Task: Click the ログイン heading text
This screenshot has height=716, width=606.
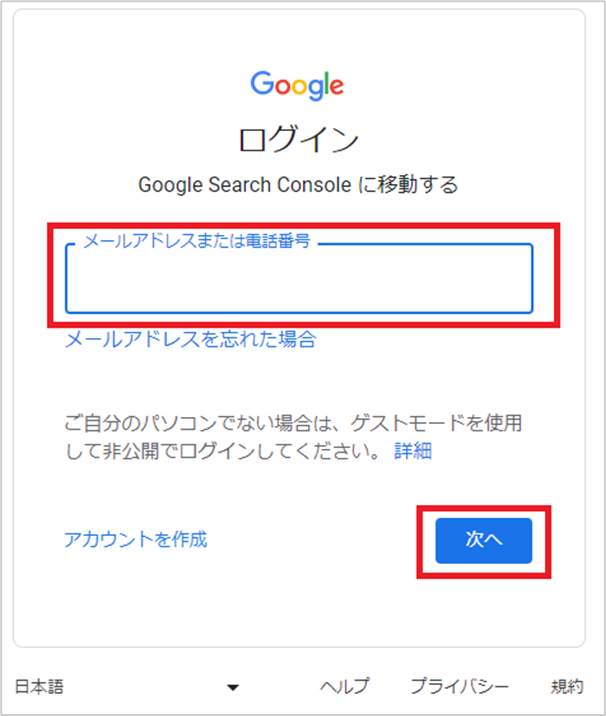Action: click(x=299, y=139)
